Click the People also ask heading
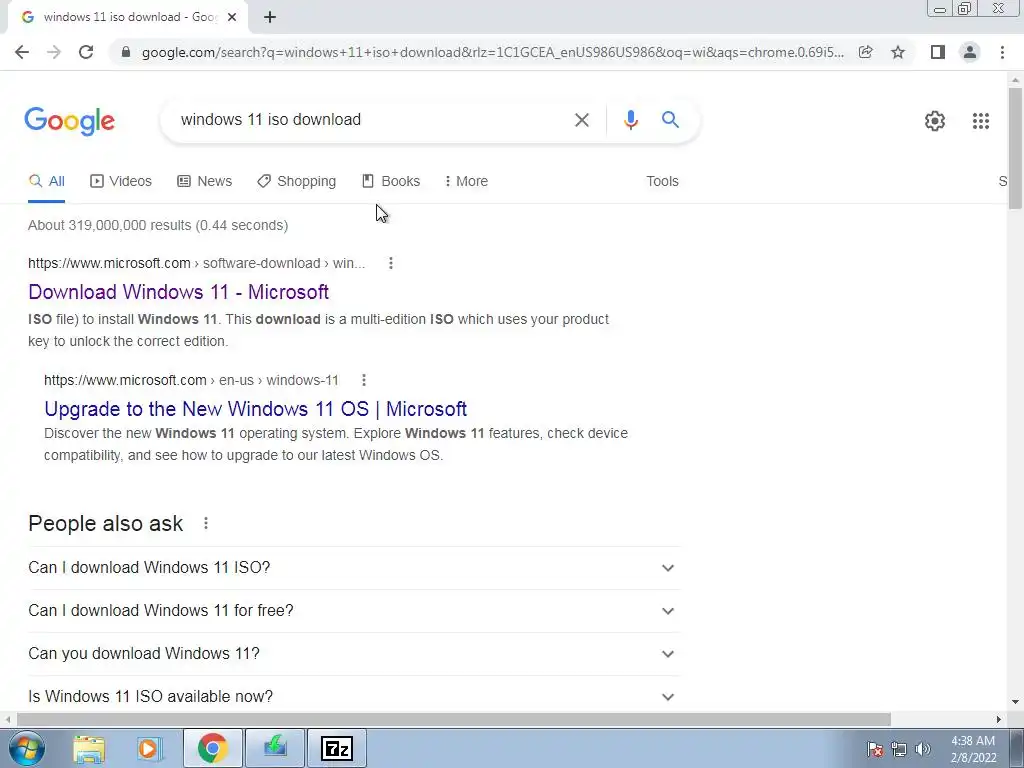This screenshot has height=768, width=1024. [106, 524]
